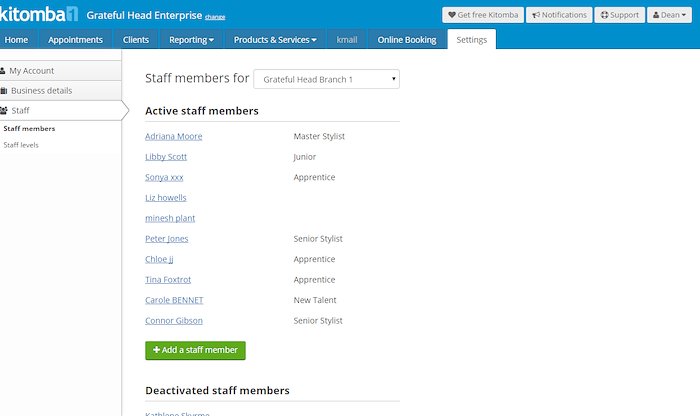Click the lifebuoy Support icon
The height and width of the screenshot is (416, 700).
[604, 16]
